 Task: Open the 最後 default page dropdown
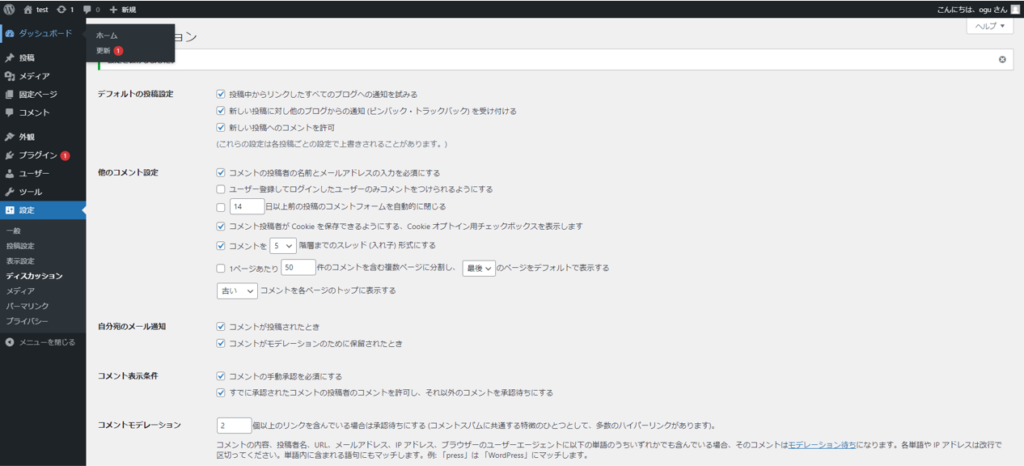click(479, 268)
